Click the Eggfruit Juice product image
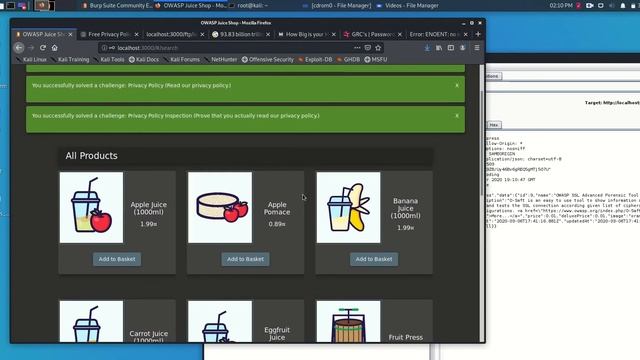Viewport: 640px width, 360px height. (x=220, y=322)
